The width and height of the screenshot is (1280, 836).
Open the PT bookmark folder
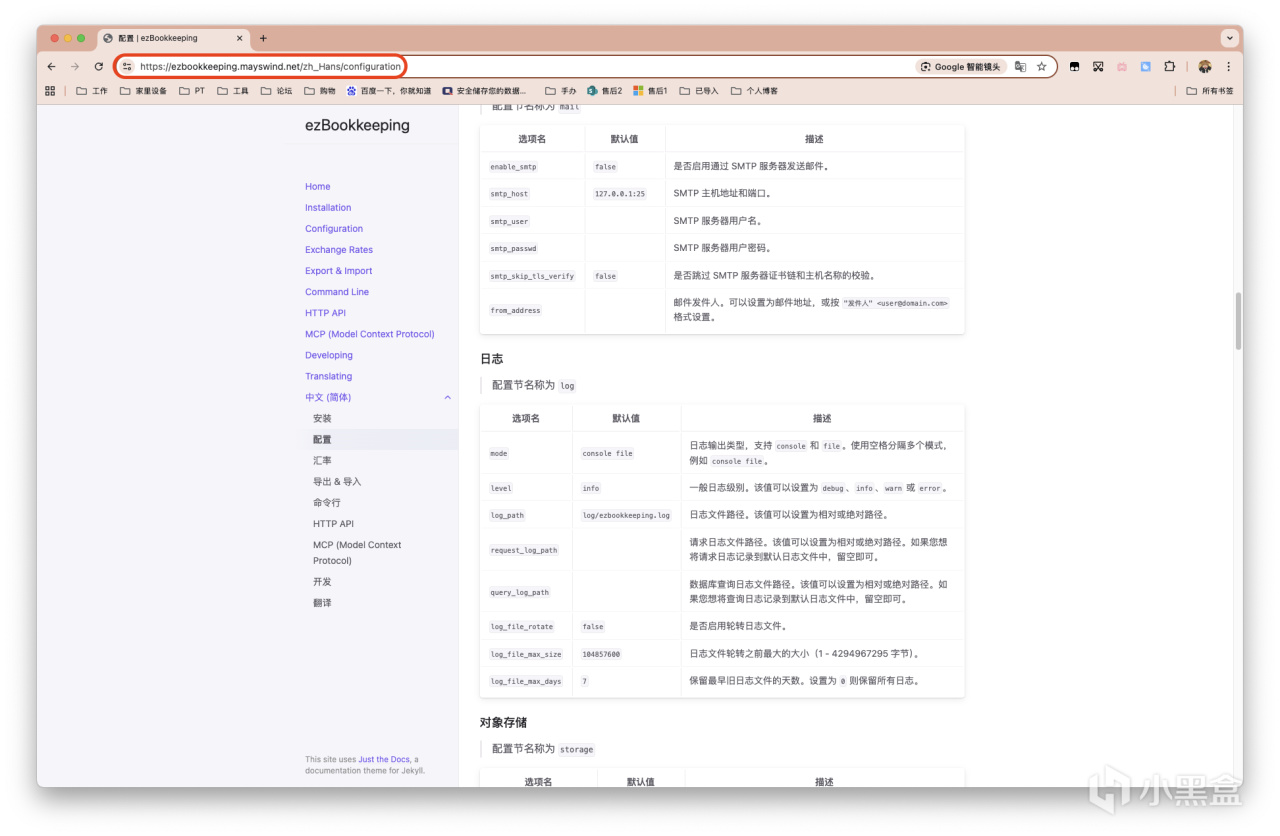(x=192, y=91)
